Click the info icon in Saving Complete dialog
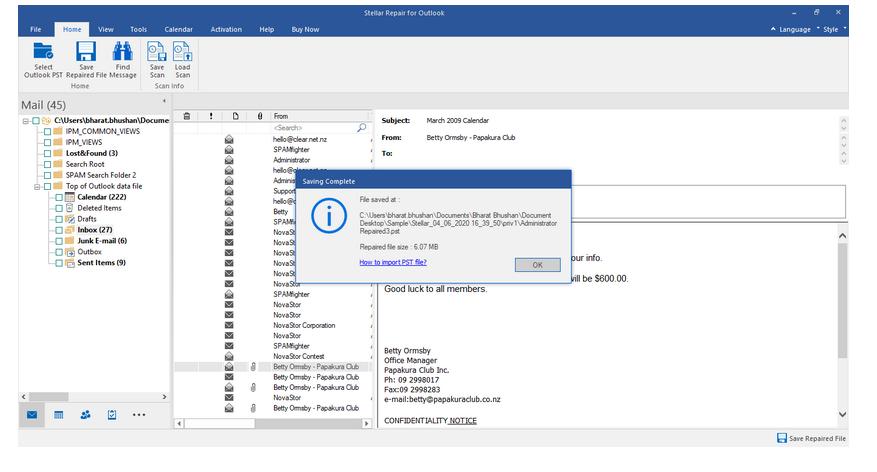This screenshot has height=472, width=877. point(329,216)
